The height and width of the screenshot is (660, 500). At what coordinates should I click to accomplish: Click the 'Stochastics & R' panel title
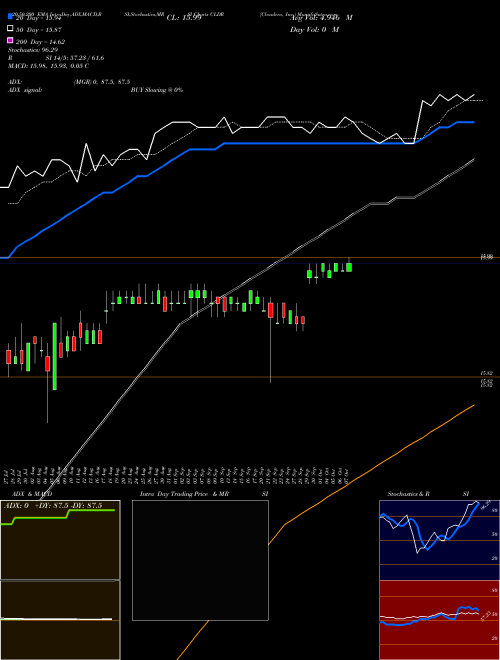point(408,494)
